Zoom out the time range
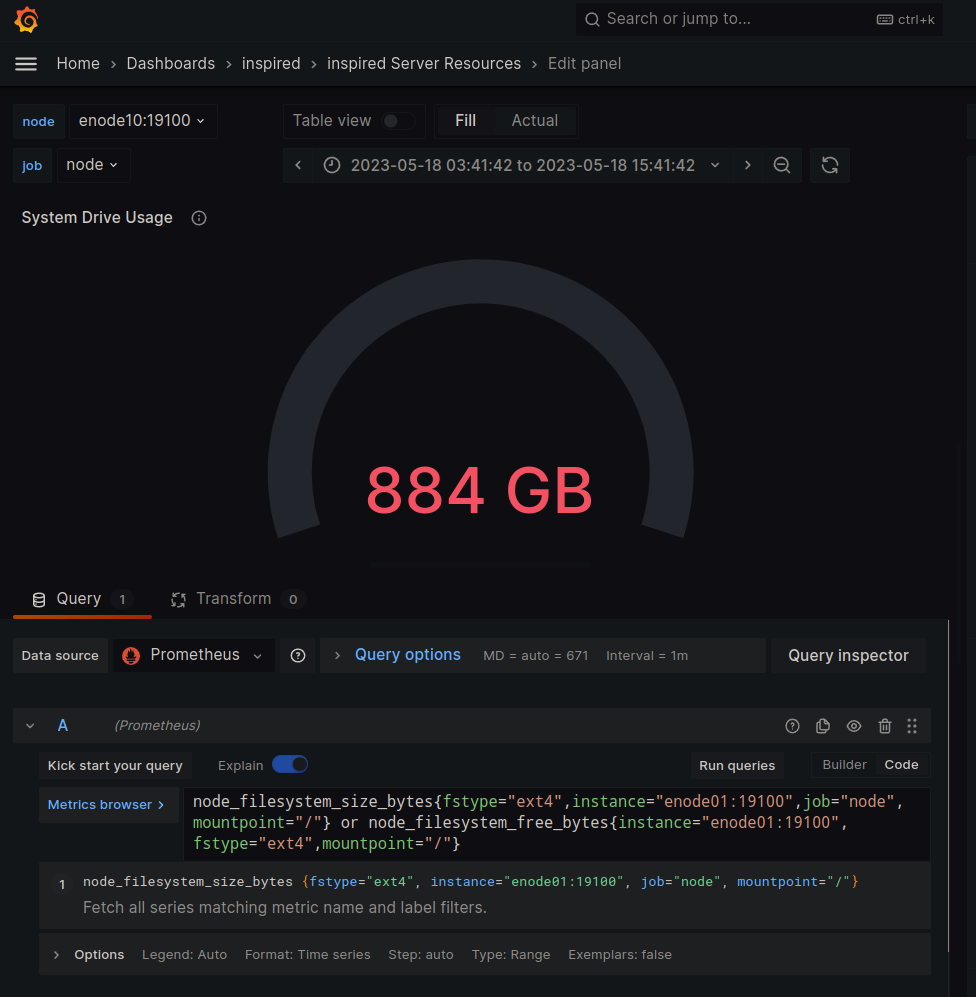This screenshot has height=997, width=976. click(782, 165)
